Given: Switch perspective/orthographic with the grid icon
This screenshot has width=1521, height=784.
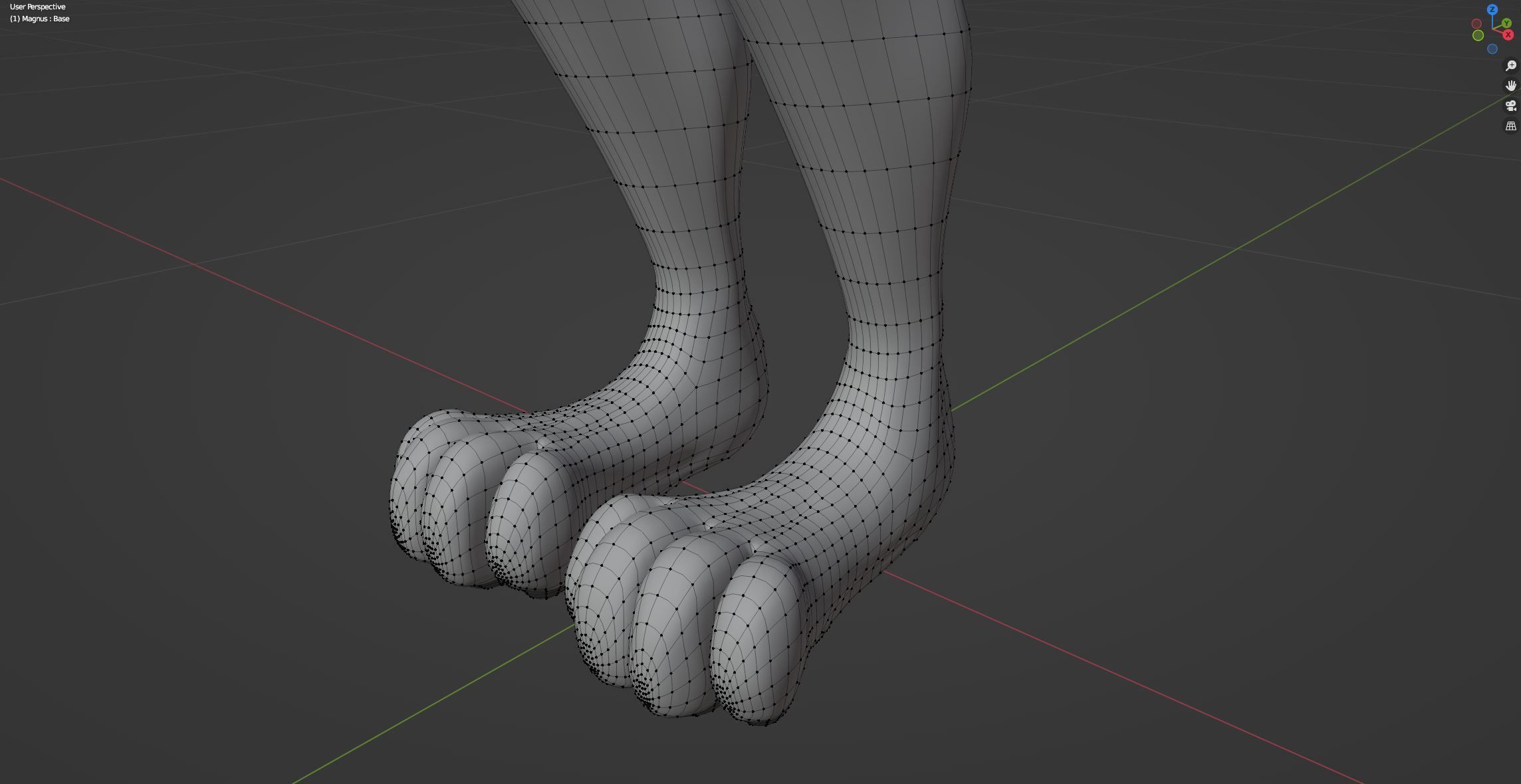Looking at the screenshot, I should [1511, 126].
